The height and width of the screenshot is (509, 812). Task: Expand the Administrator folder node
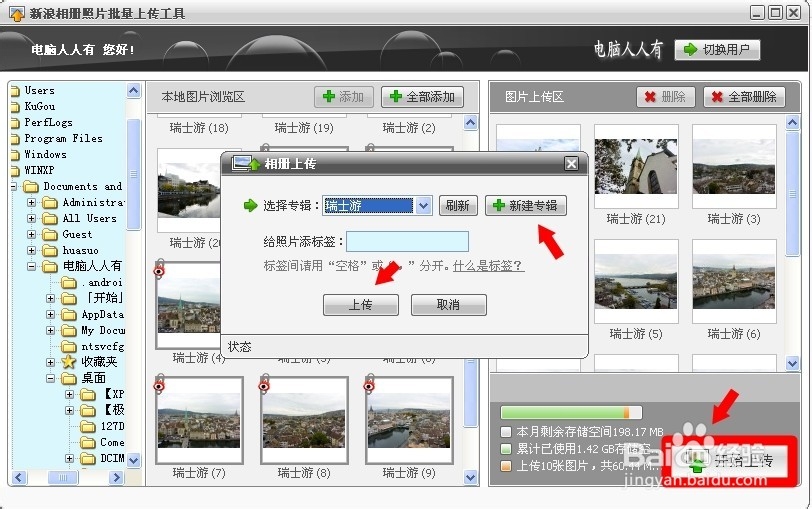coord(32,202)
